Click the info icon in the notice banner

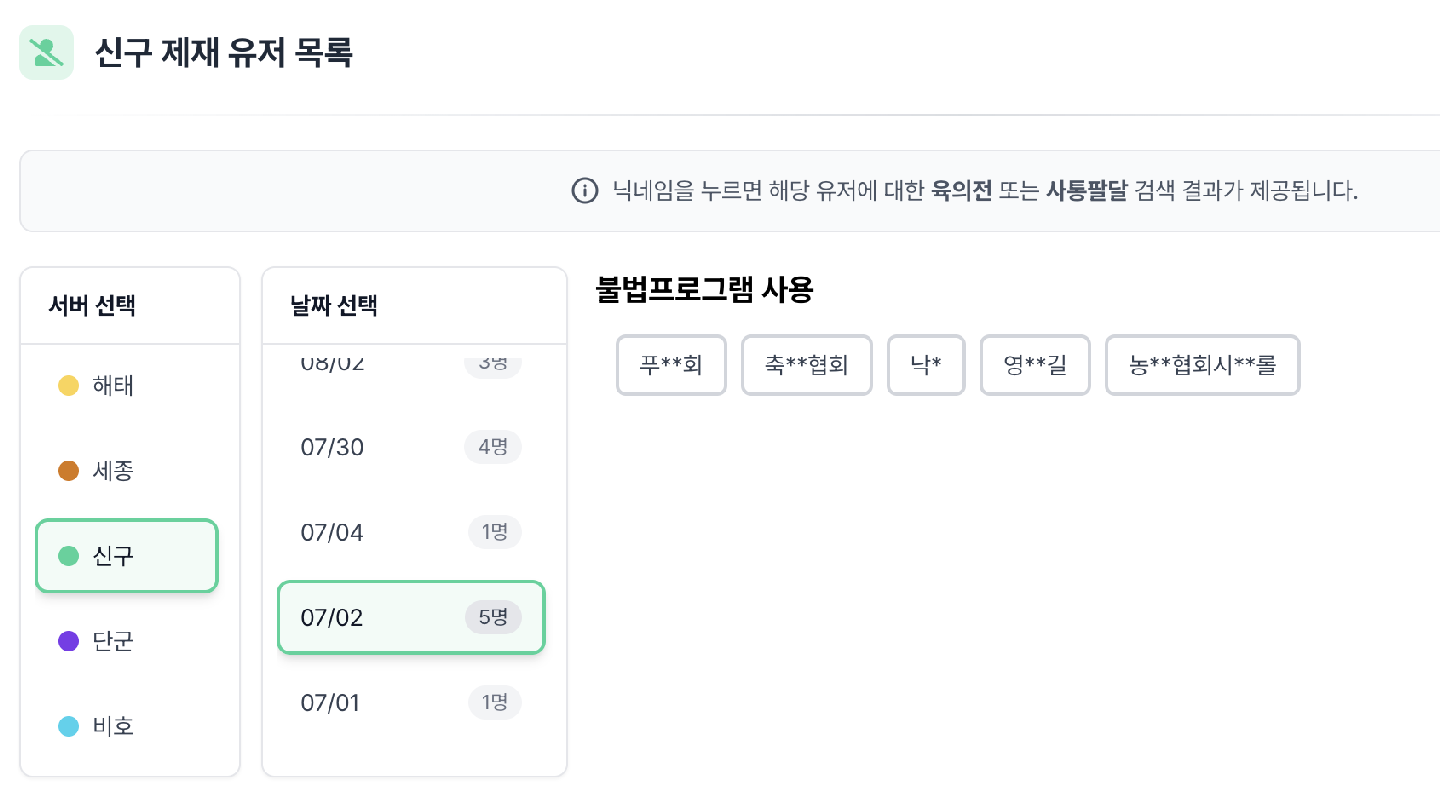(584, 190)
